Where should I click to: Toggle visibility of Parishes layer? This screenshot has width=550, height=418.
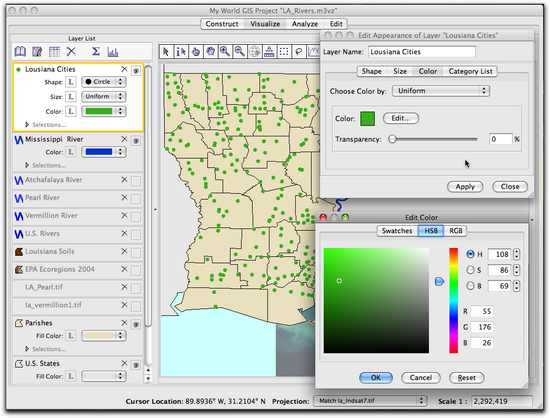click(136, 324)
